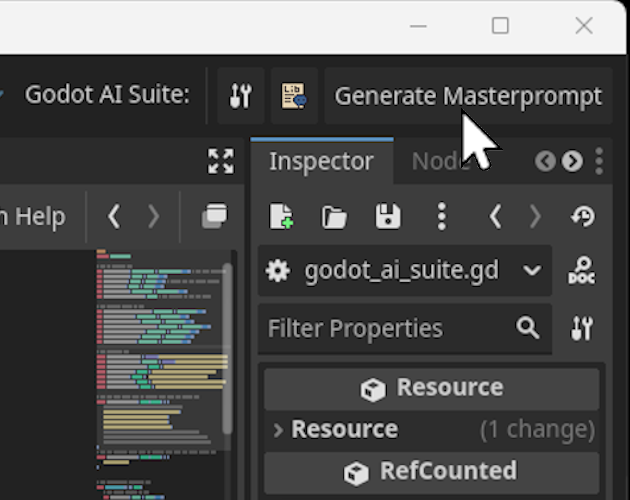Open documentation for this object
Screen dimensions: 630x500
click(582, 270)
